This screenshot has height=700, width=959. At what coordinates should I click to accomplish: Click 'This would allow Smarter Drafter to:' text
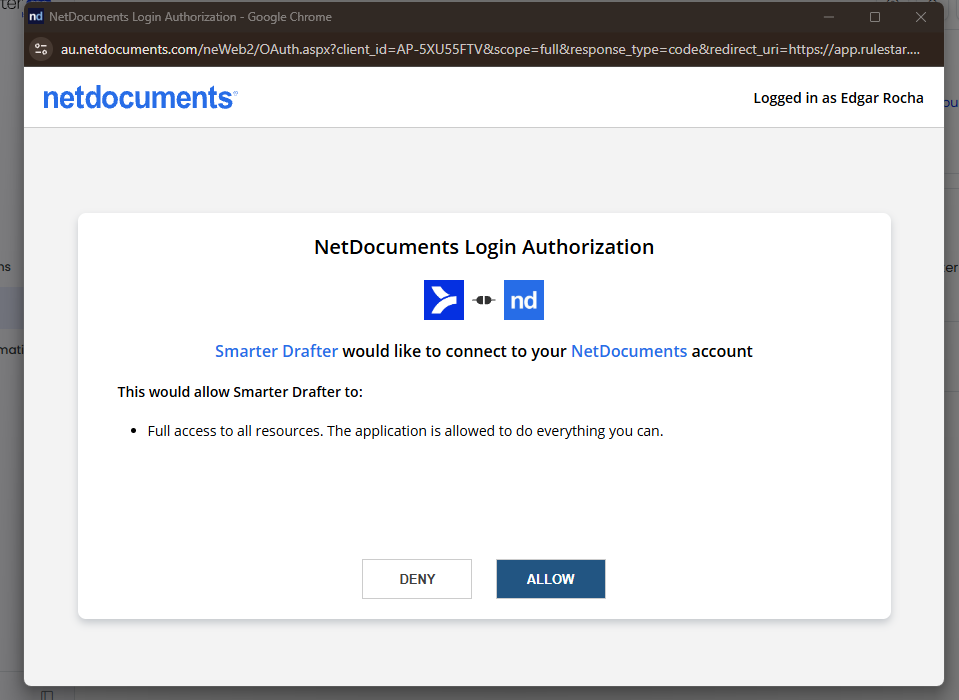pyautogui.click(x=240, y=392)
